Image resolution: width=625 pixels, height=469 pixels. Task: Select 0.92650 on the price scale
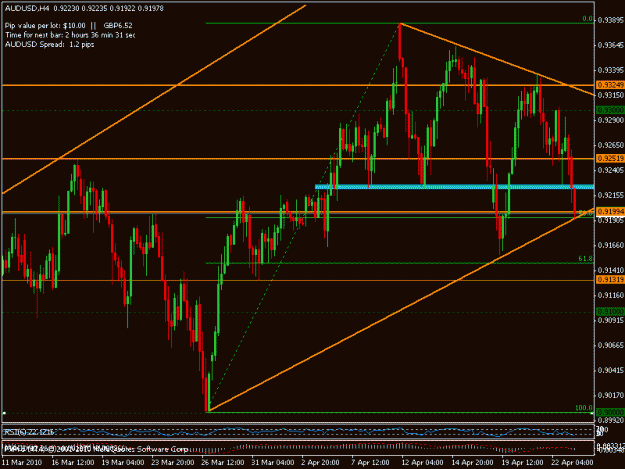pos(611,145)
